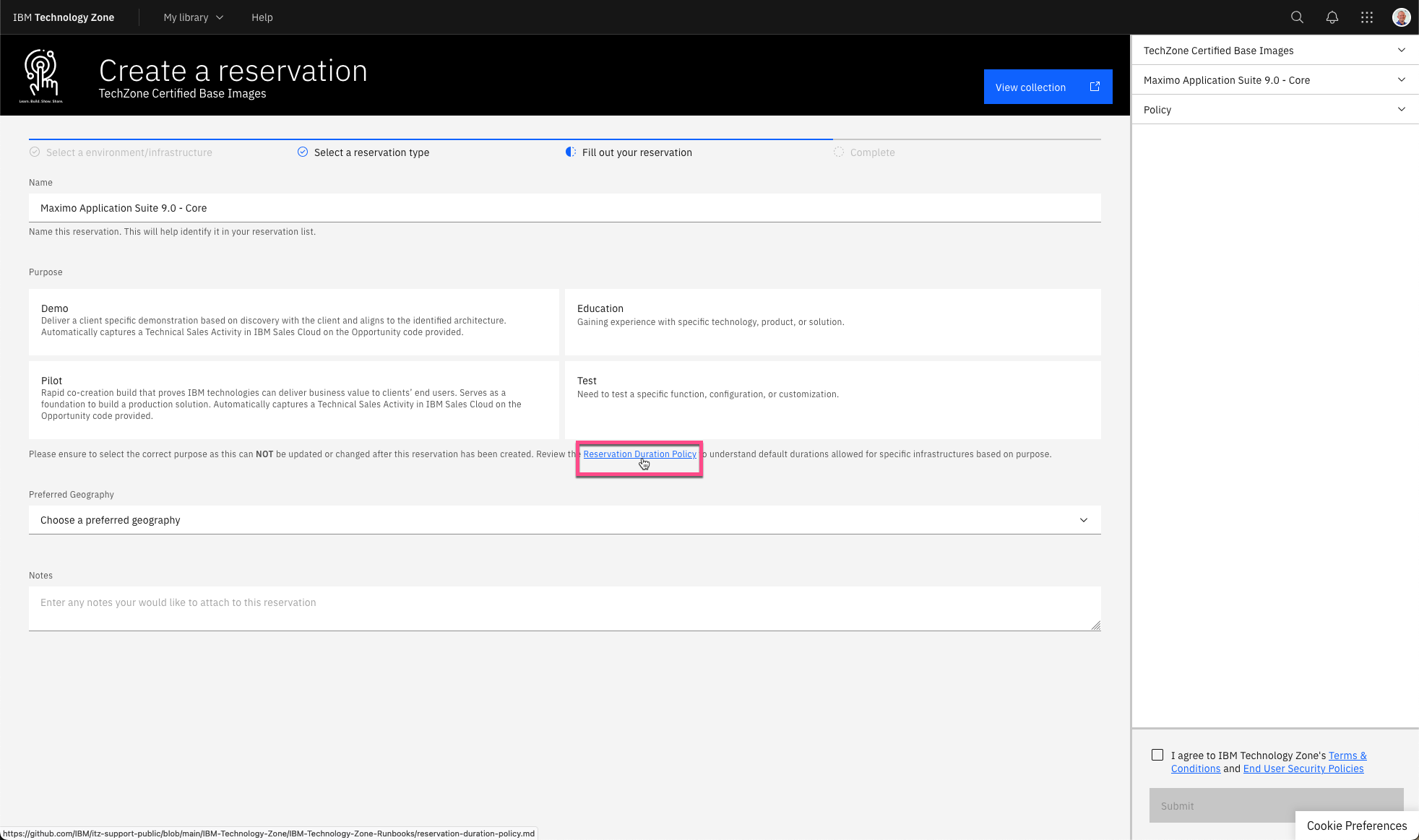The height and width of the screenshot is (840, 1419).
Task: Click the TechZone fingerprint logo
Action: [42, 75]
